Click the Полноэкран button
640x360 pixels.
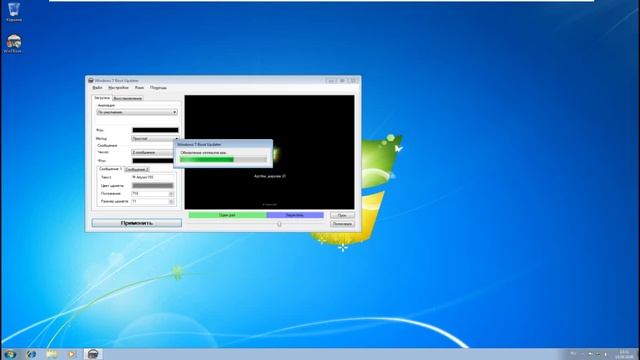point(342,224)
